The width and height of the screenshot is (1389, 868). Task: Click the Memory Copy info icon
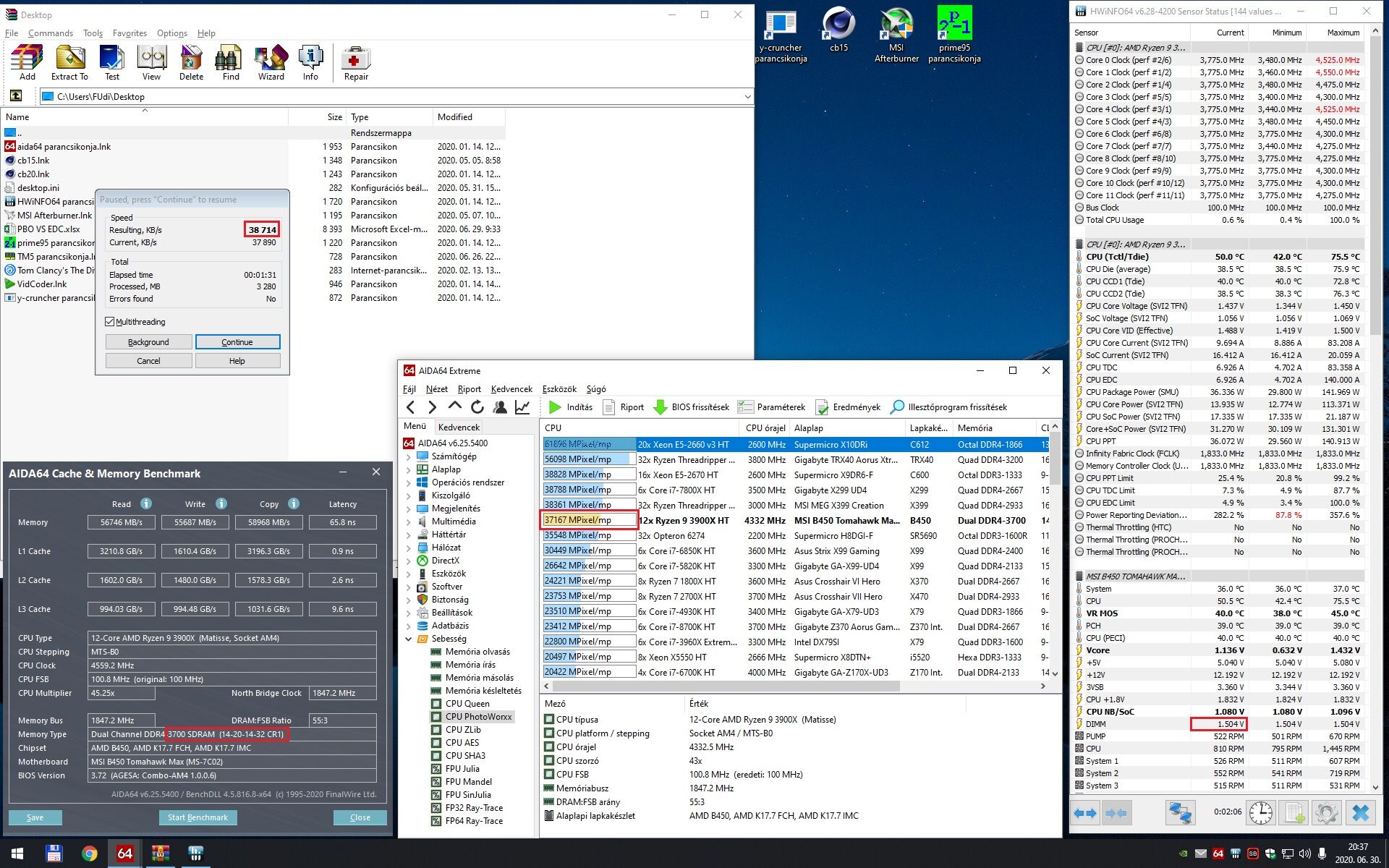[294, 503]
